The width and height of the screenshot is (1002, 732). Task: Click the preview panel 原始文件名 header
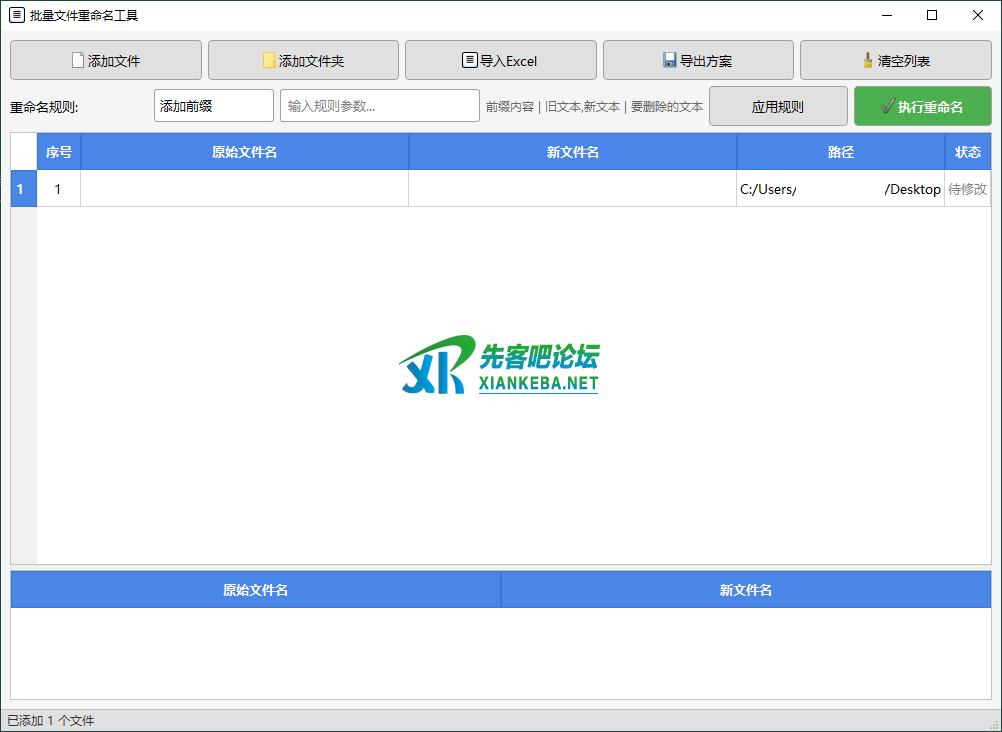click(255, 590)
